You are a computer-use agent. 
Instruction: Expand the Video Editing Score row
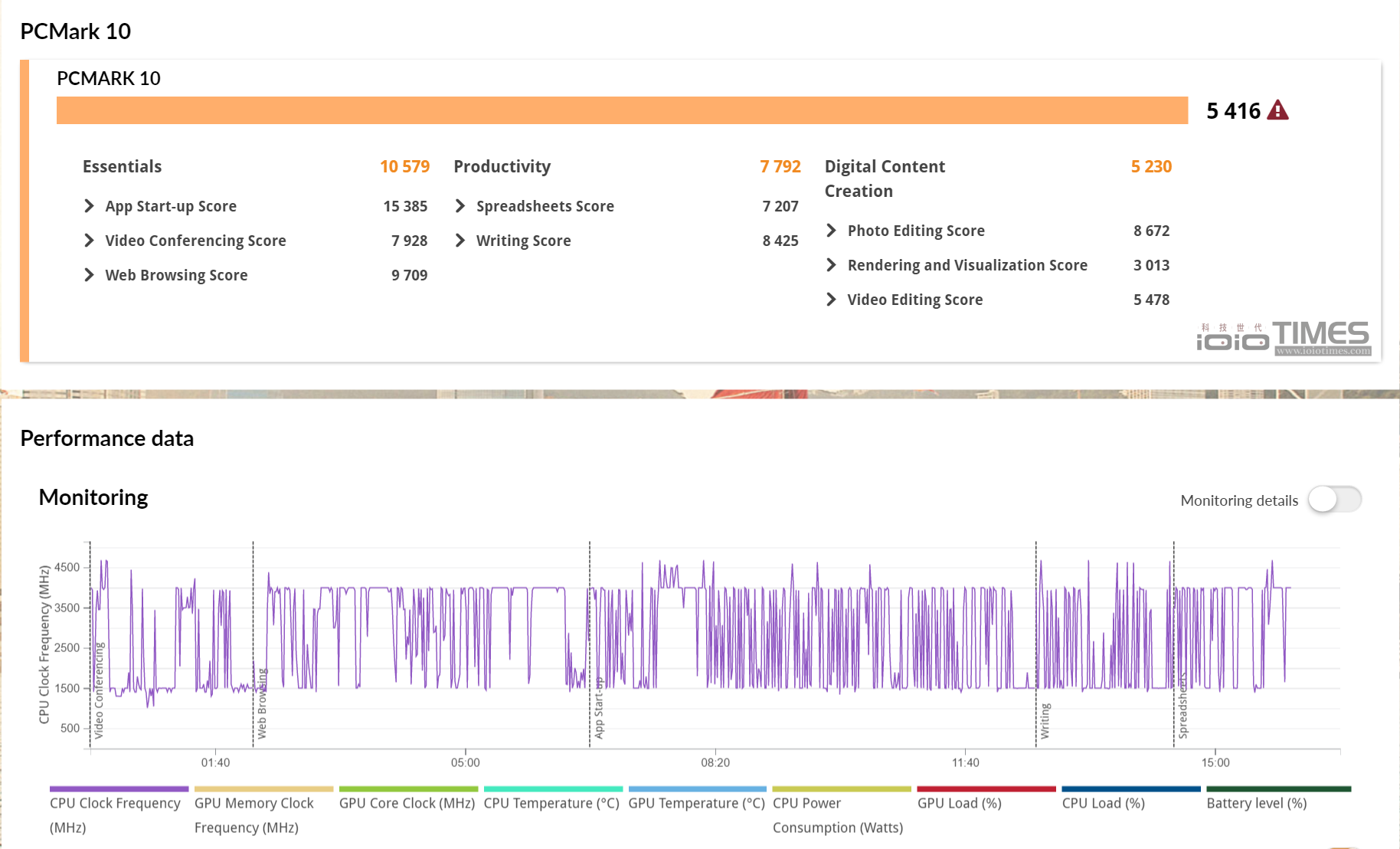tap(831, 300)
